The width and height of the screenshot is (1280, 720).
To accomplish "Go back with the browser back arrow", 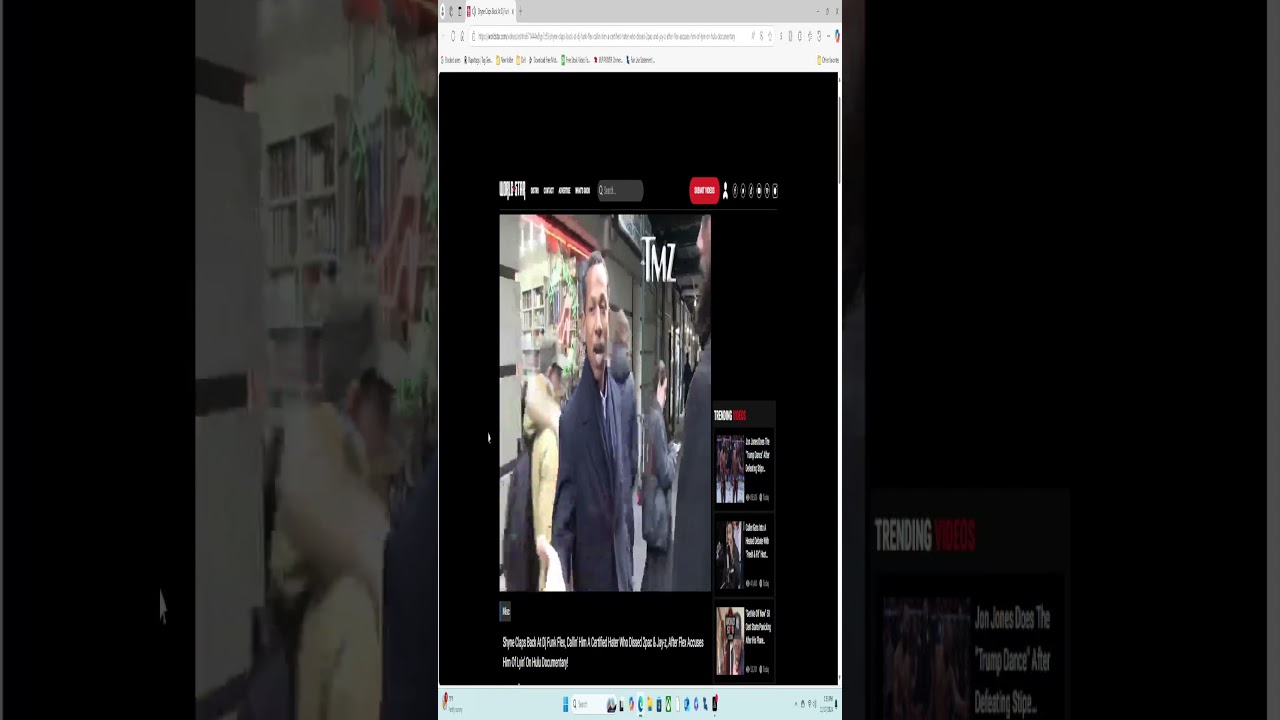I will click(444, 36).
